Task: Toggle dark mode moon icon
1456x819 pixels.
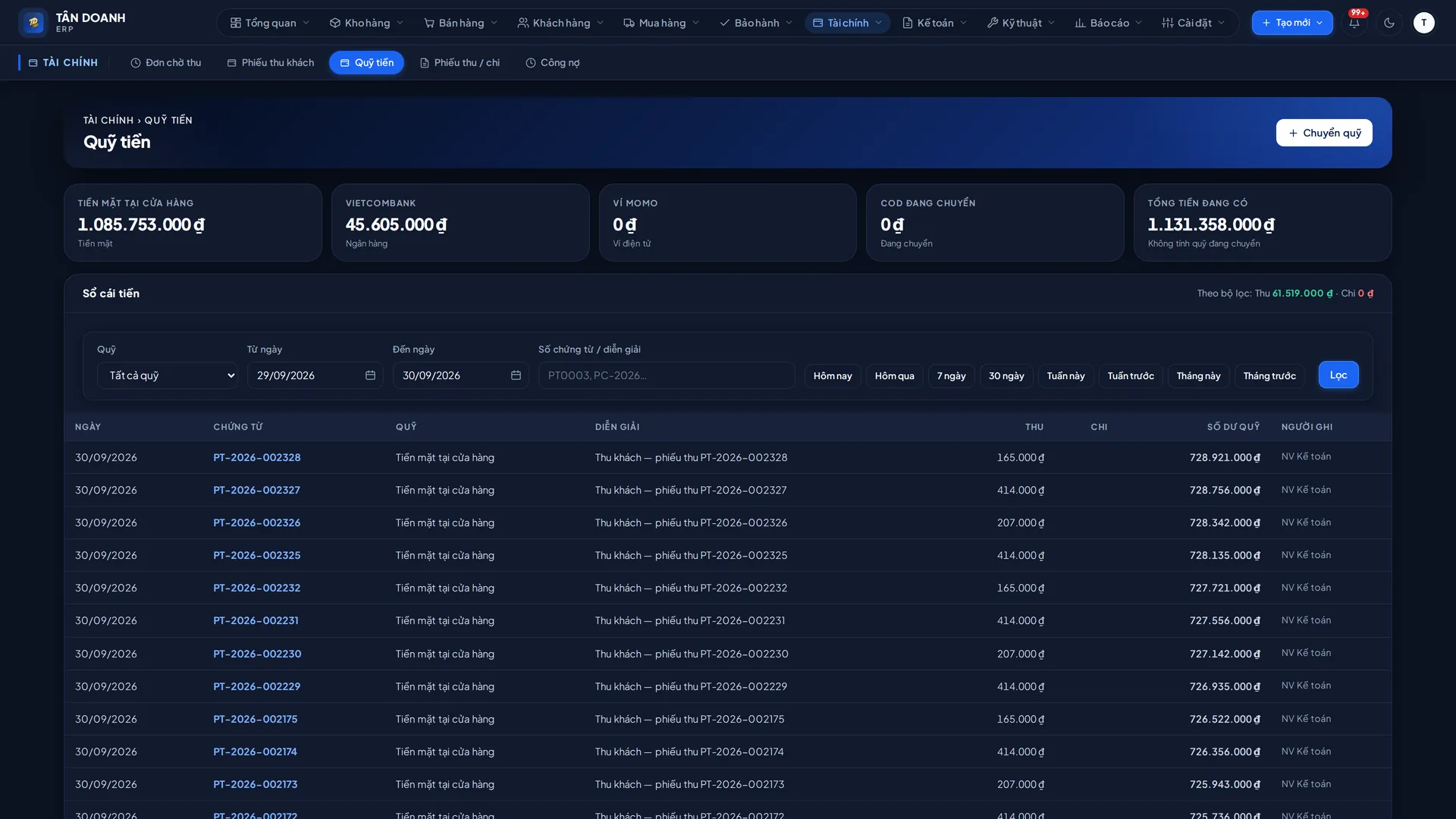Action: (x=1389, y=23)
